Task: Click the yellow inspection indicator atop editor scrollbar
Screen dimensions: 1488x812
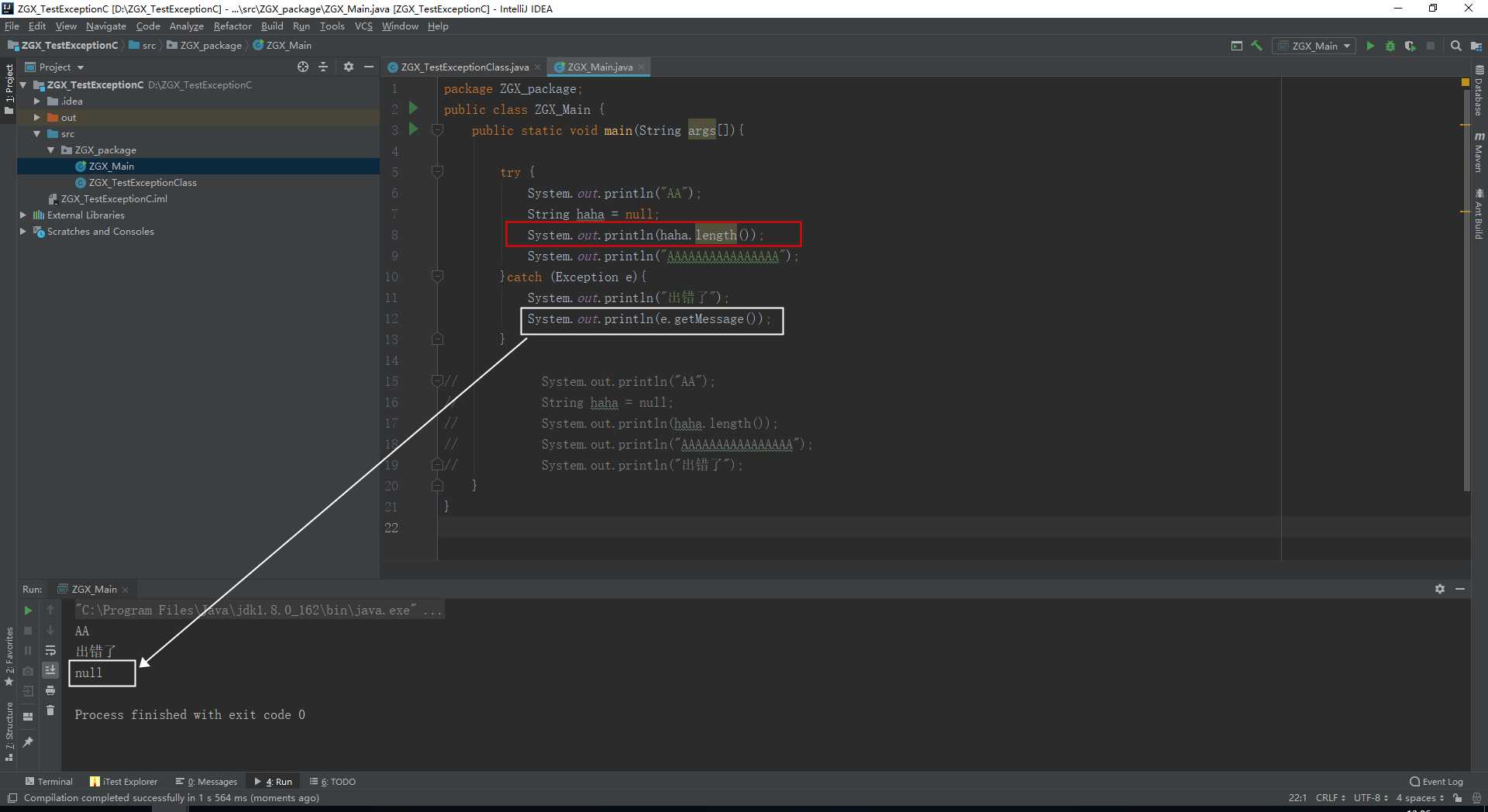Action: (x=1465, y=82)
